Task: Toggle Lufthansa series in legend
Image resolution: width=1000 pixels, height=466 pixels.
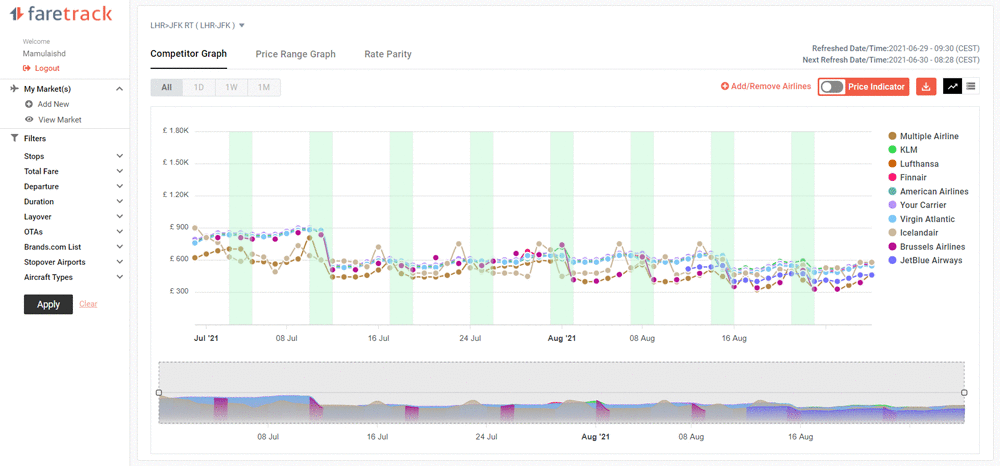Action: coord(913,164)
